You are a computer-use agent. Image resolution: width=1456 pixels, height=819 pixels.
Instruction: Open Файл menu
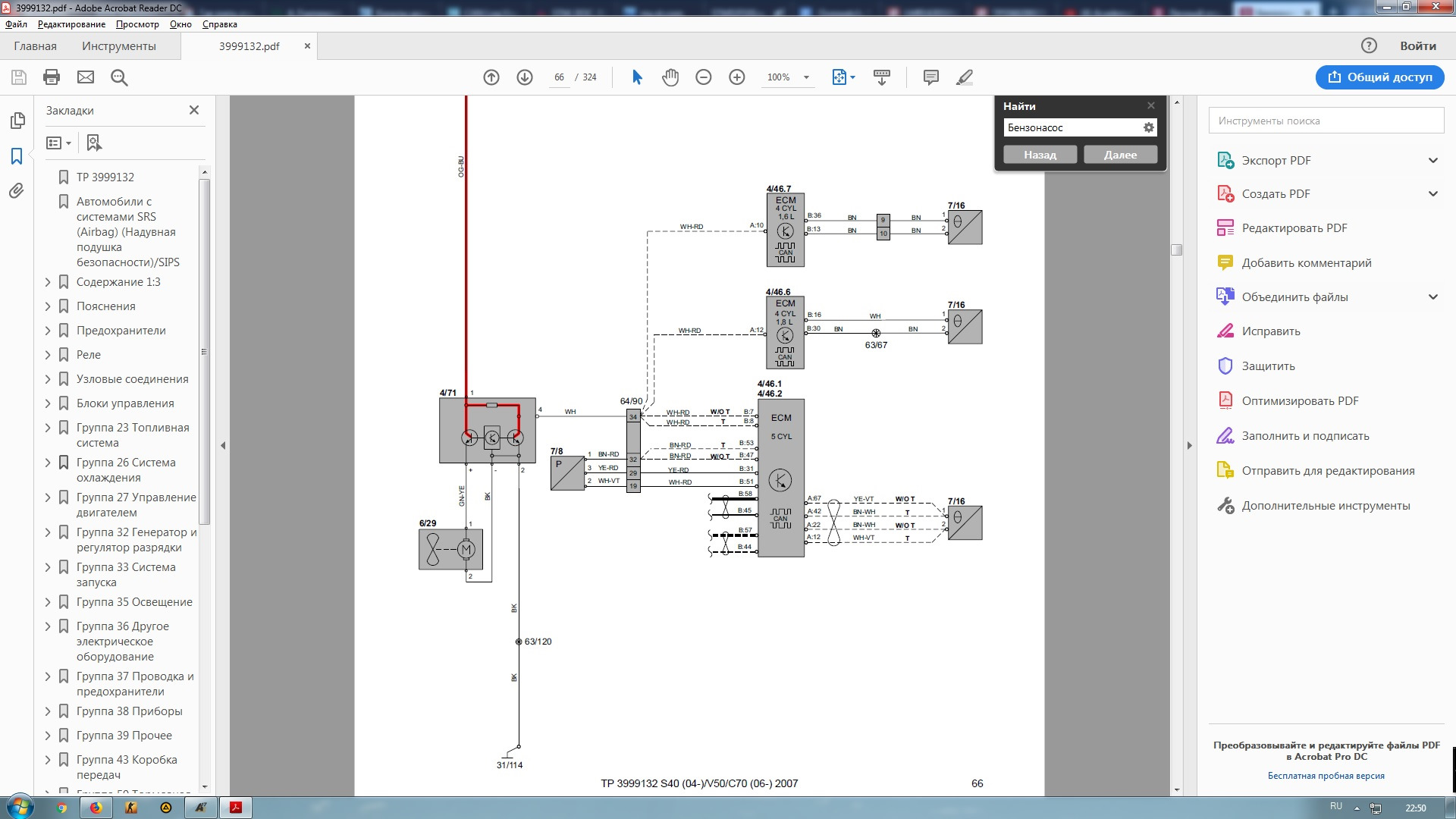click(x=16, y=24)
